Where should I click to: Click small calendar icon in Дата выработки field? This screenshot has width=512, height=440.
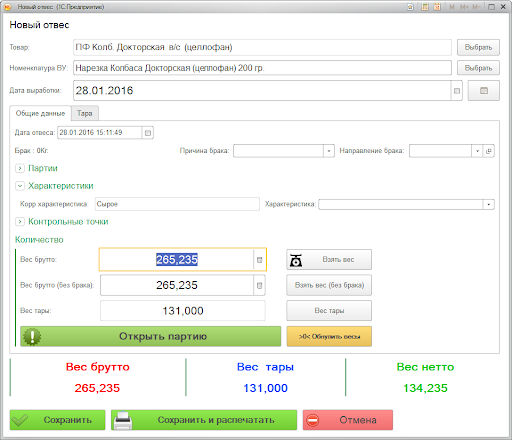click(x=457, y=91)
